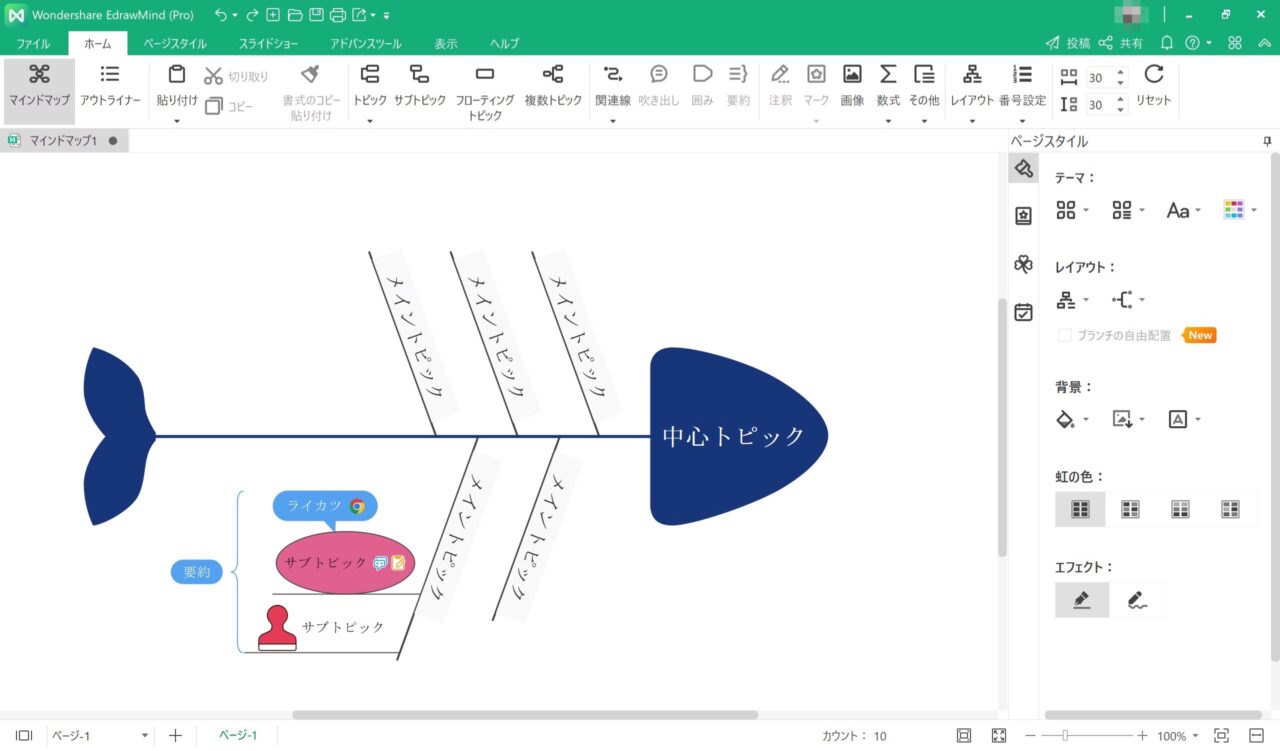
Task: Open the background image dropdown
Action: (1129, 420)
